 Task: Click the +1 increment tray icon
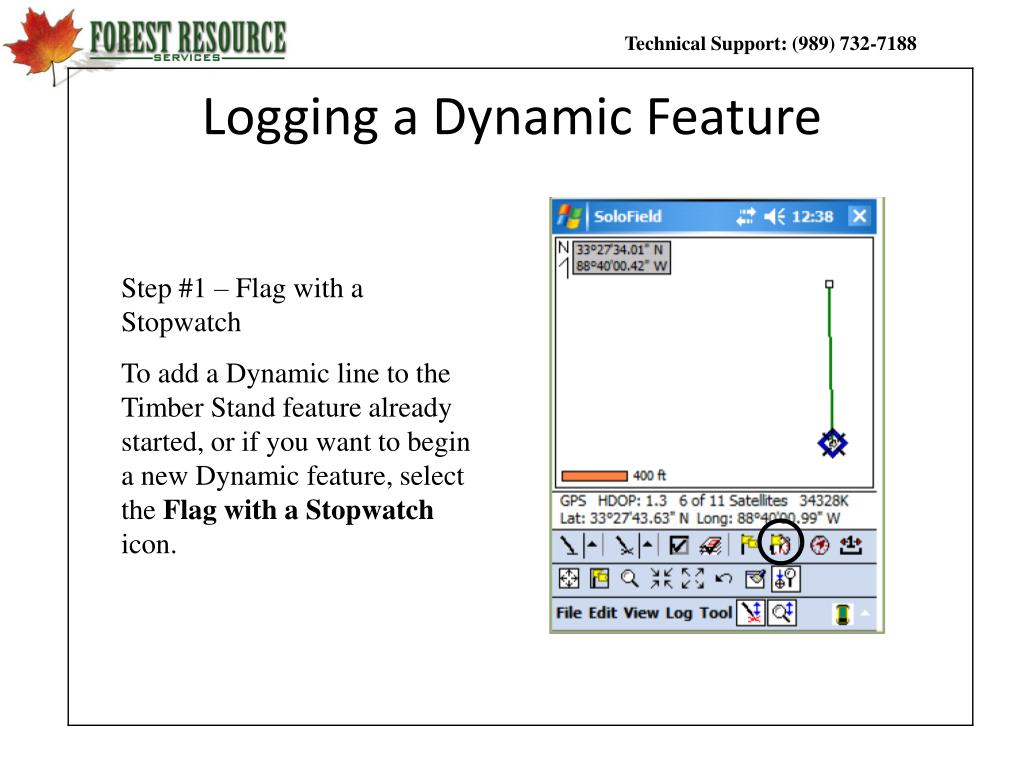coord(850,545)
